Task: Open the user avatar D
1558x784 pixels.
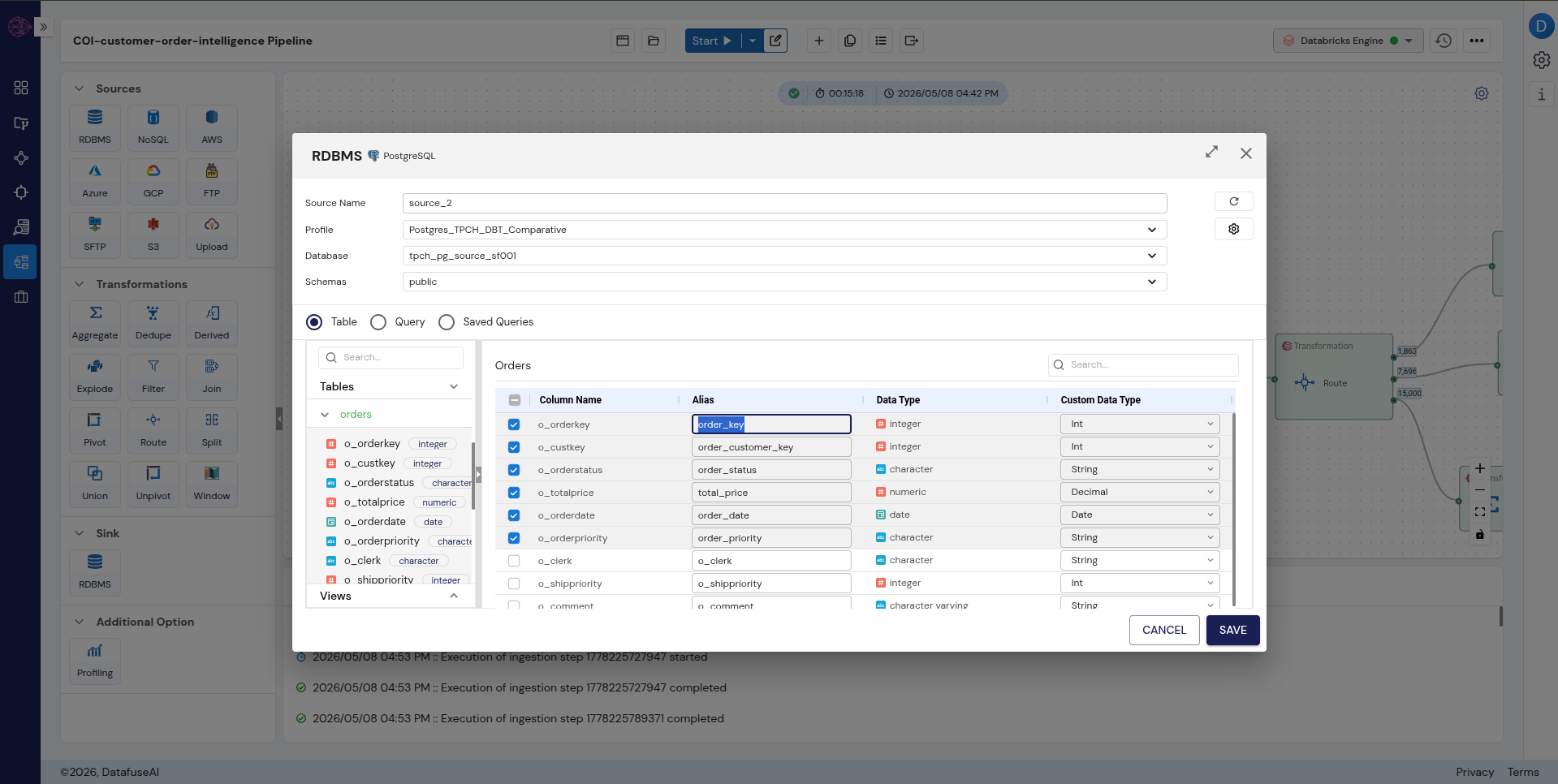Action: pyautogui.click(x=1541, y=26)
